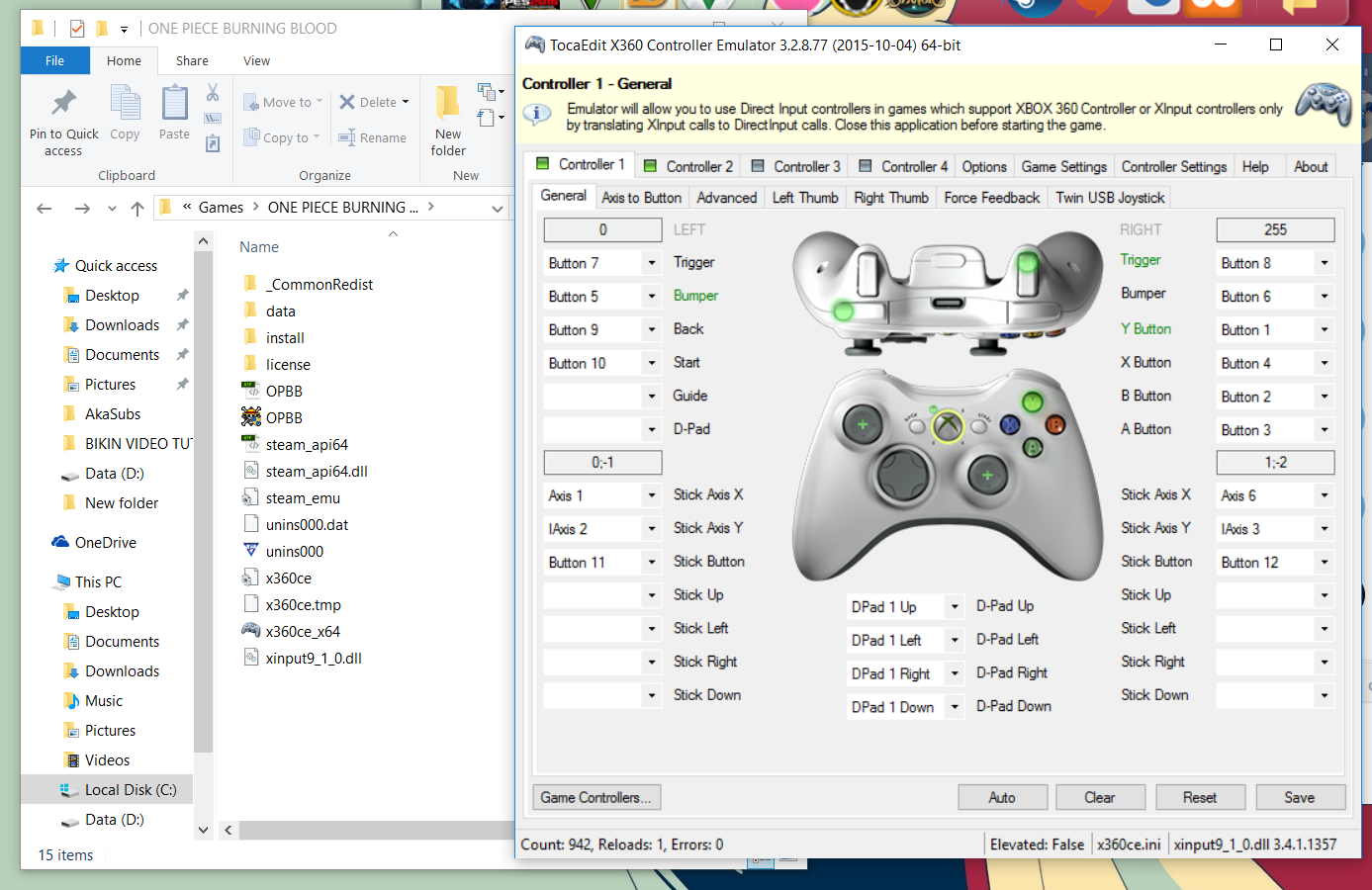Image resolution: width=1372 pixels, height=890 pixels.
Task: Switch to Controller 3 tab
Action: tap(795, 166)
